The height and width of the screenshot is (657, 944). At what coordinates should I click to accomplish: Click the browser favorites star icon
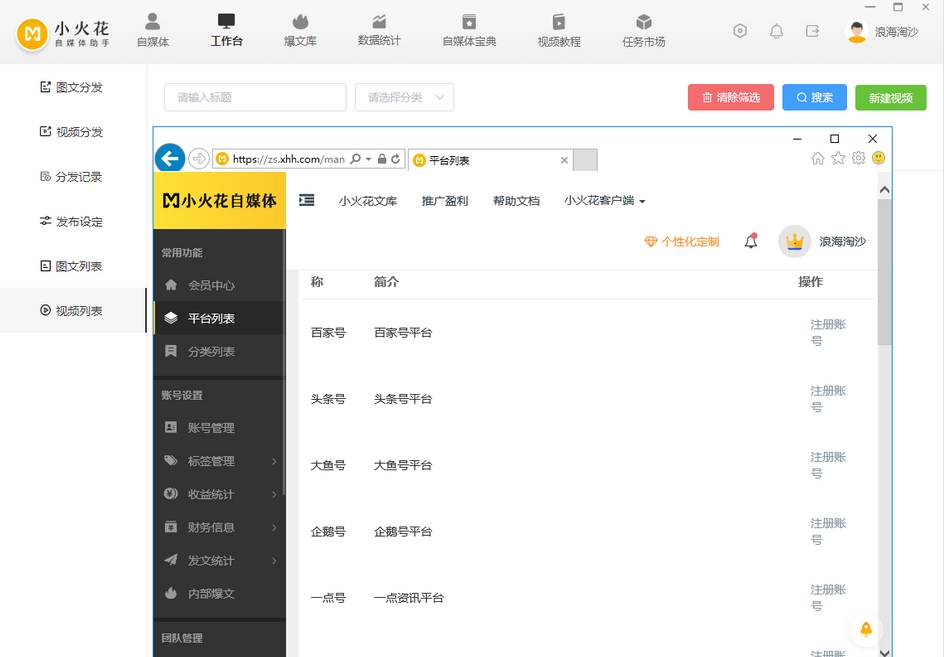tap(838, 158)
